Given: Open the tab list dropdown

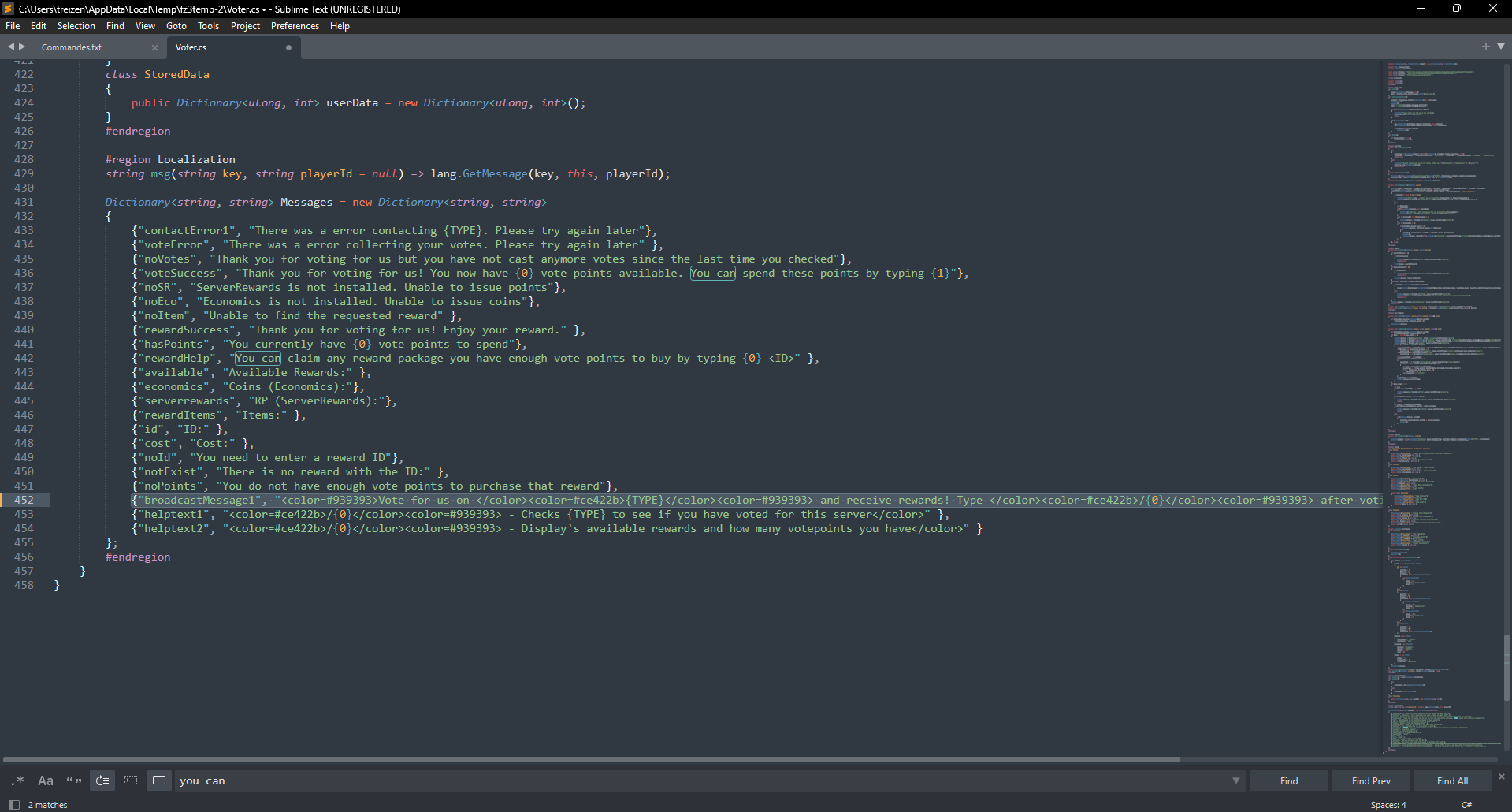Looking at the screenshot, I should pos(1501,47).
